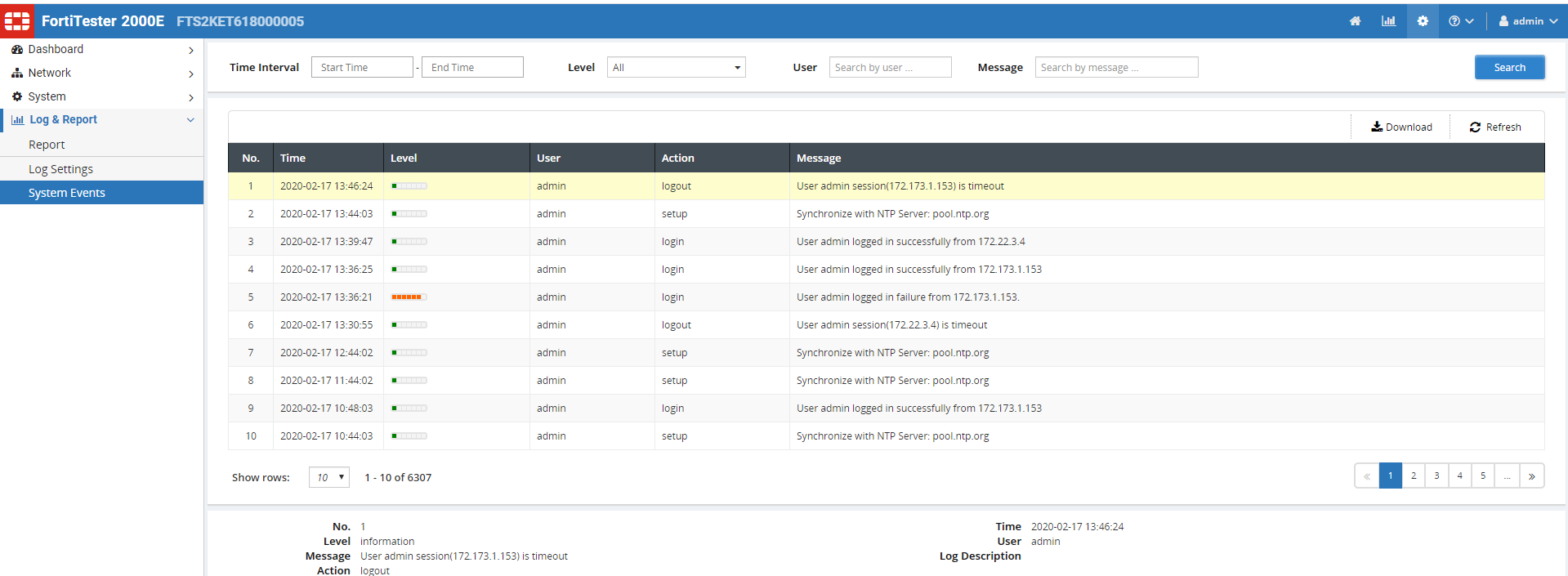Click the Network topology icon
1568x576 pixels.
[17, 73]
